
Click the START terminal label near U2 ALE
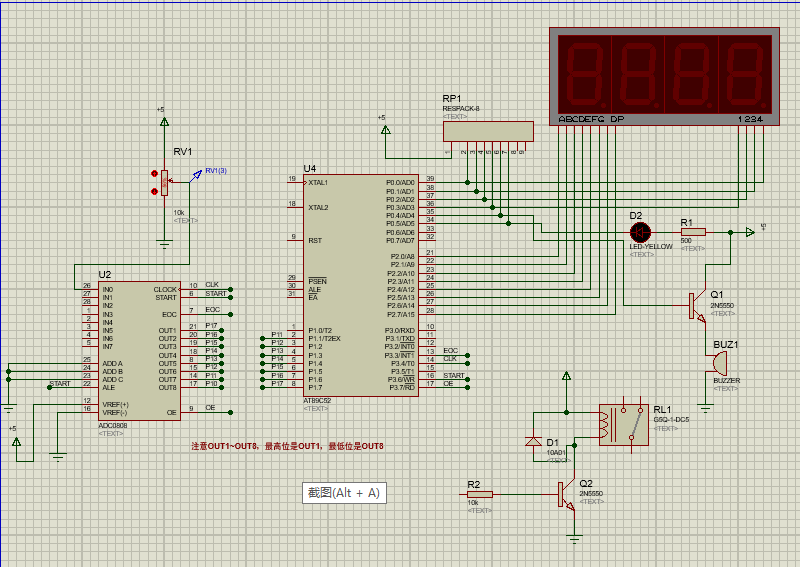(x=60, y=383)
